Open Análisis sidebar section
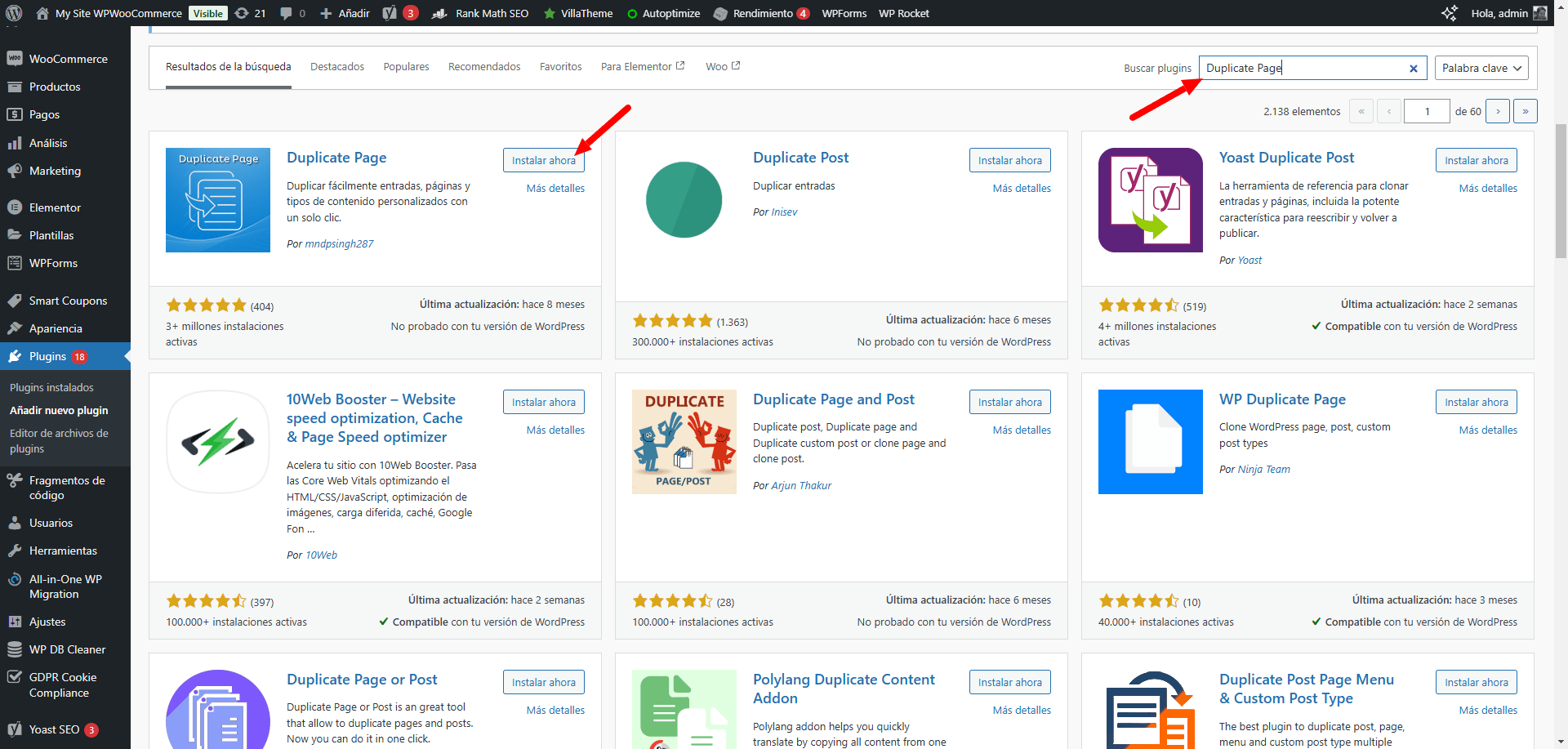The height and width of the screenshot is (749, 1568). click(x=65, y=143)
